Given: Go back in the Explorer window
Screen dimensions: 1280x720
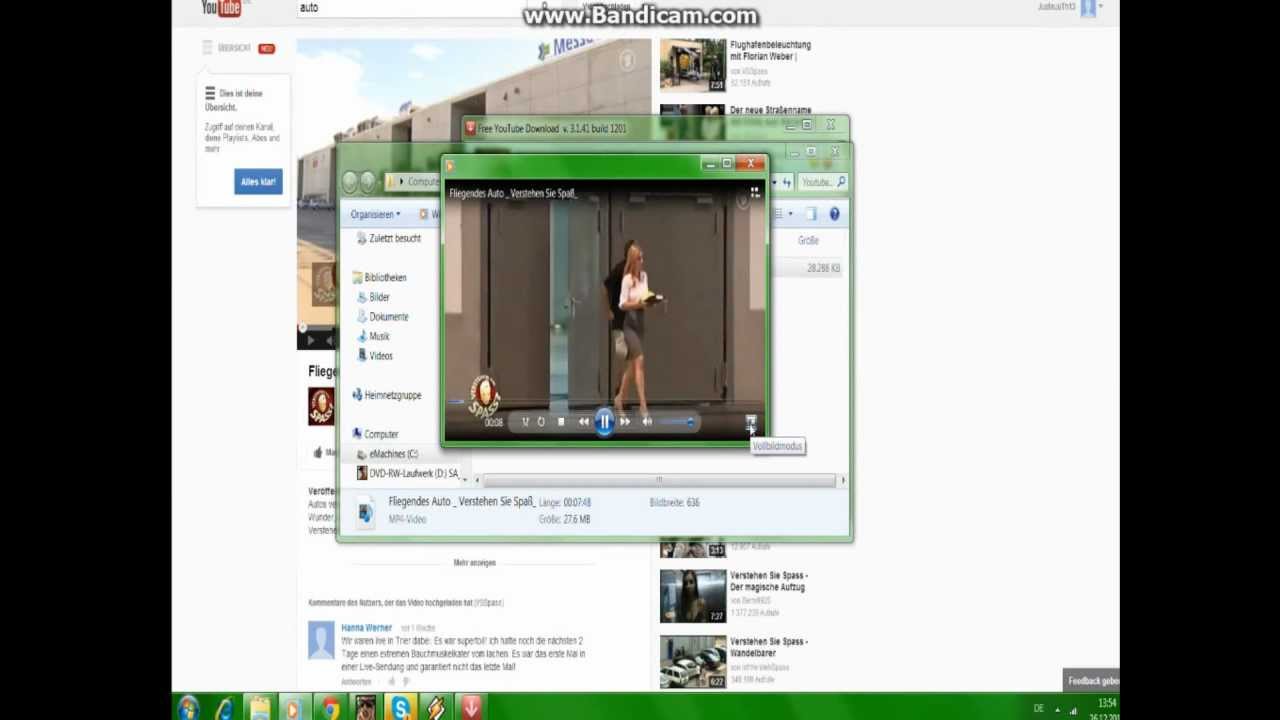Looking at the screenshot, I should point(350,182).
